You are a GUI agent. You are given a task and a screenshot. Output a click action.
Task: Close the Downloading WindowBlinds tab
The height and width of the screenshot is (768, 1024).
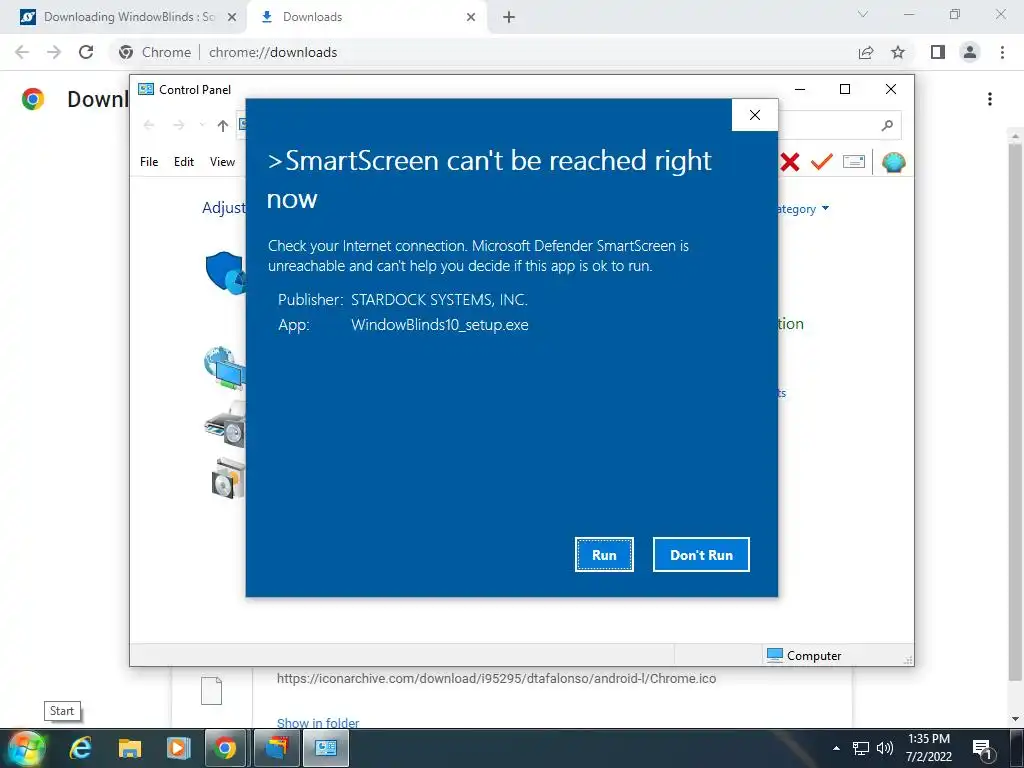click(x=231, y=17)
